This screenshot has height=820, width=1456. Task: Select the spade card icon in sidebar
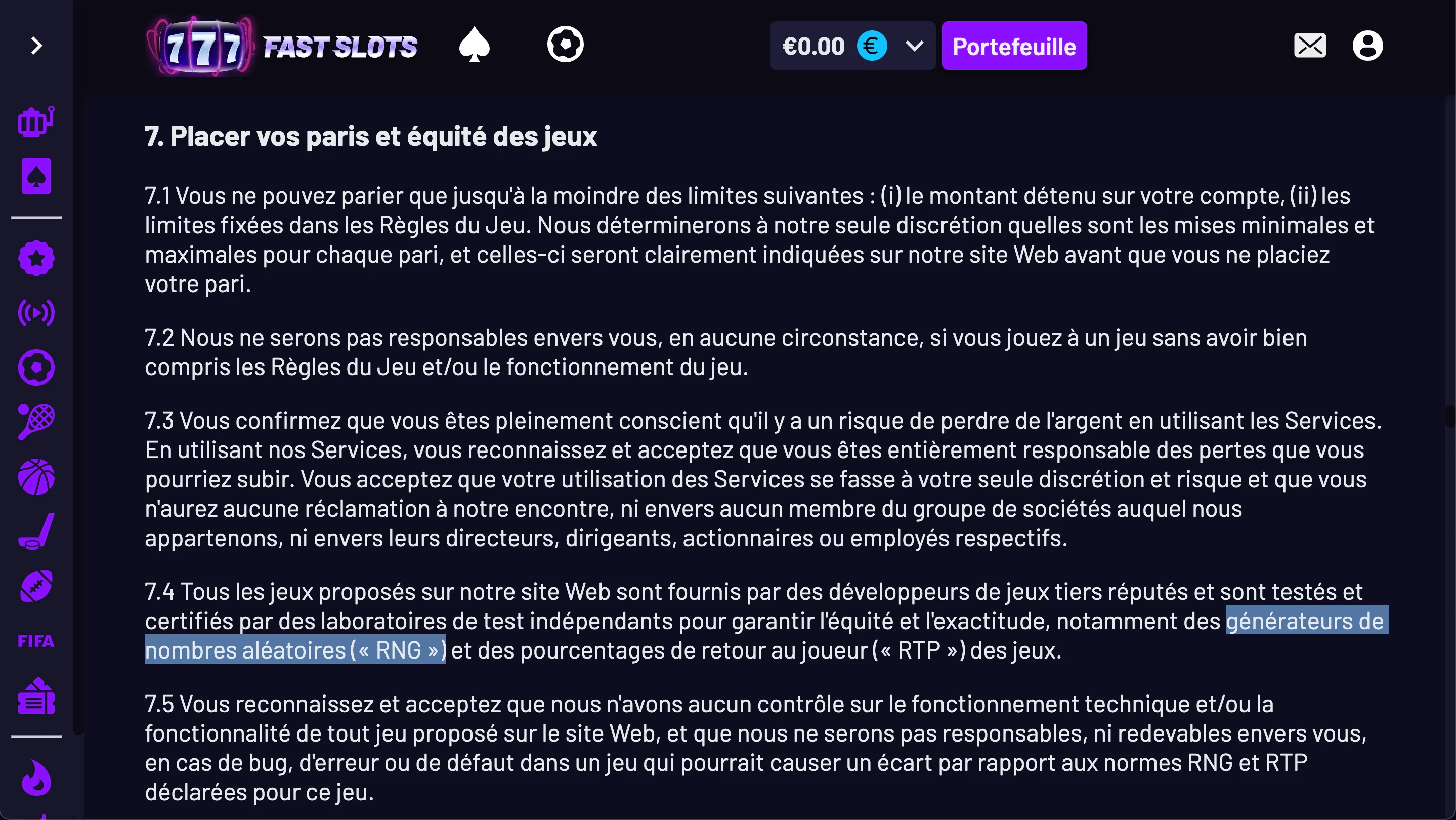click(x=36, y=177)
